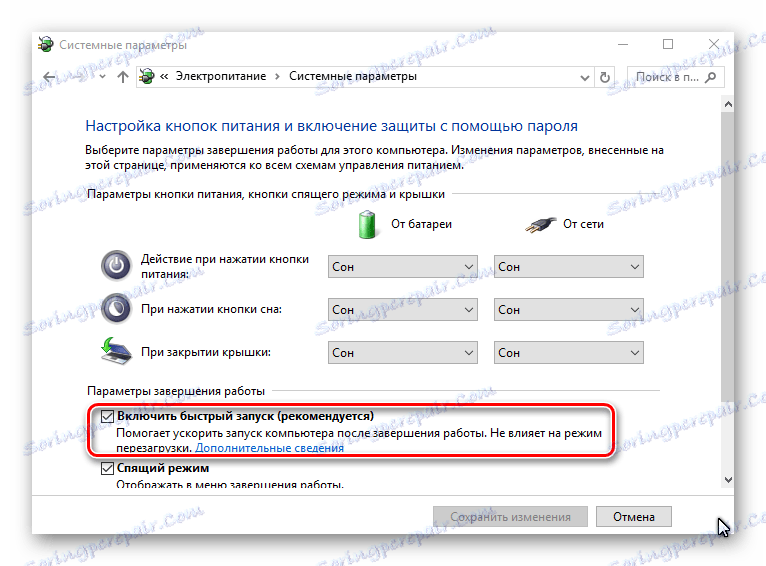Image resolution: width=766 pixels, height=566 pixels.
Task: Click the laptop lid closing icon
Action: click(116, 351)
